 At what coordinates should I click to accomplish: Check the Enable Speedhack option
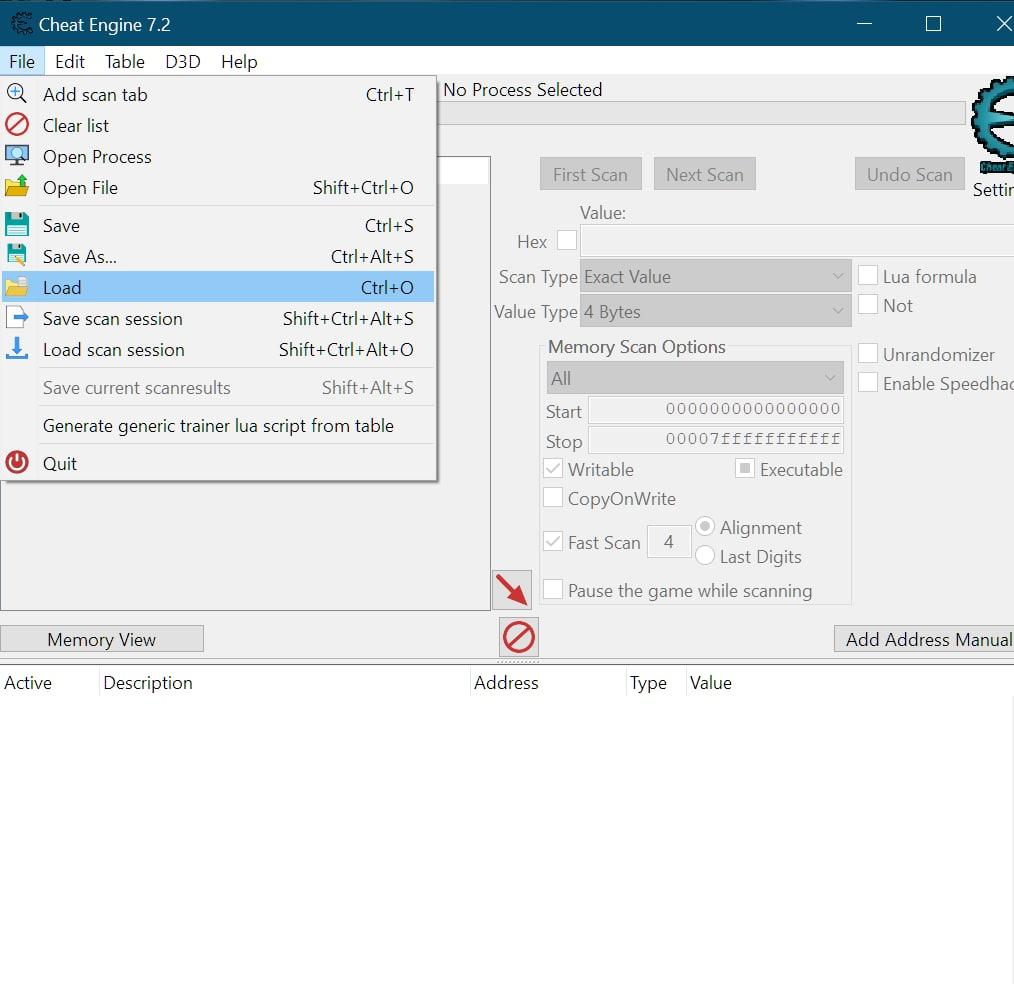coord(867,383)
